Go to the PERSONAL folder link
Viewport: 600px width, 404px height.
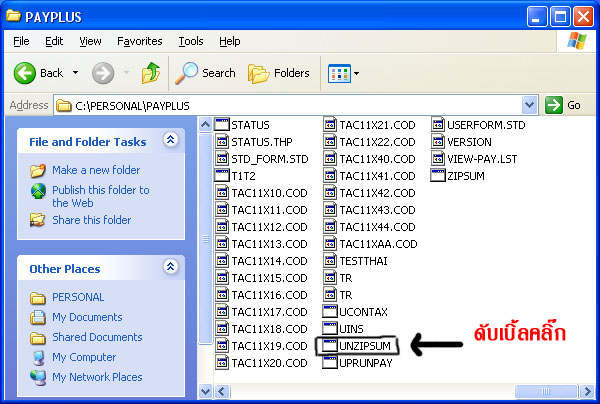tap(78, 297)
